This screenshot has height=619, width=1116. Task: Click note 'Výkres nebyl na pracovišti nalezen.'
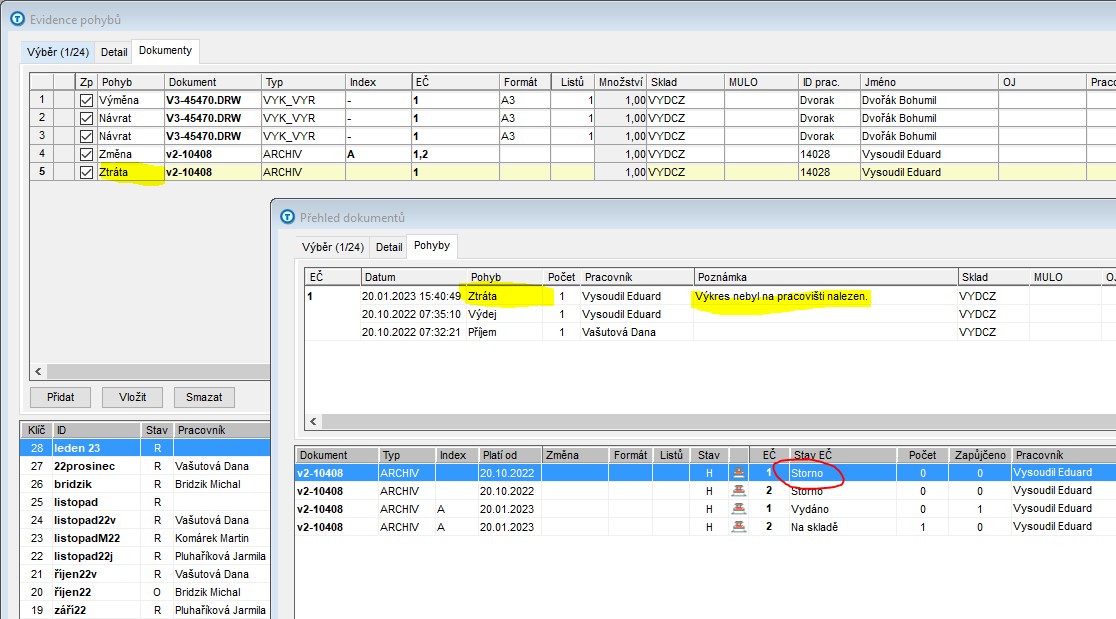click(x=781, y=296)
